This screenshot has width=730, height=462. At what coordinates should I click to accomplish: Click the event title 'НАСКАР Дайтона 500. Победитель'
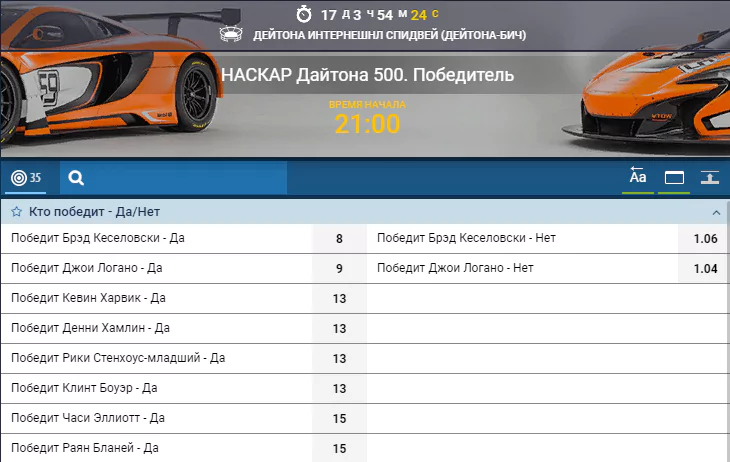click(368, 75)
